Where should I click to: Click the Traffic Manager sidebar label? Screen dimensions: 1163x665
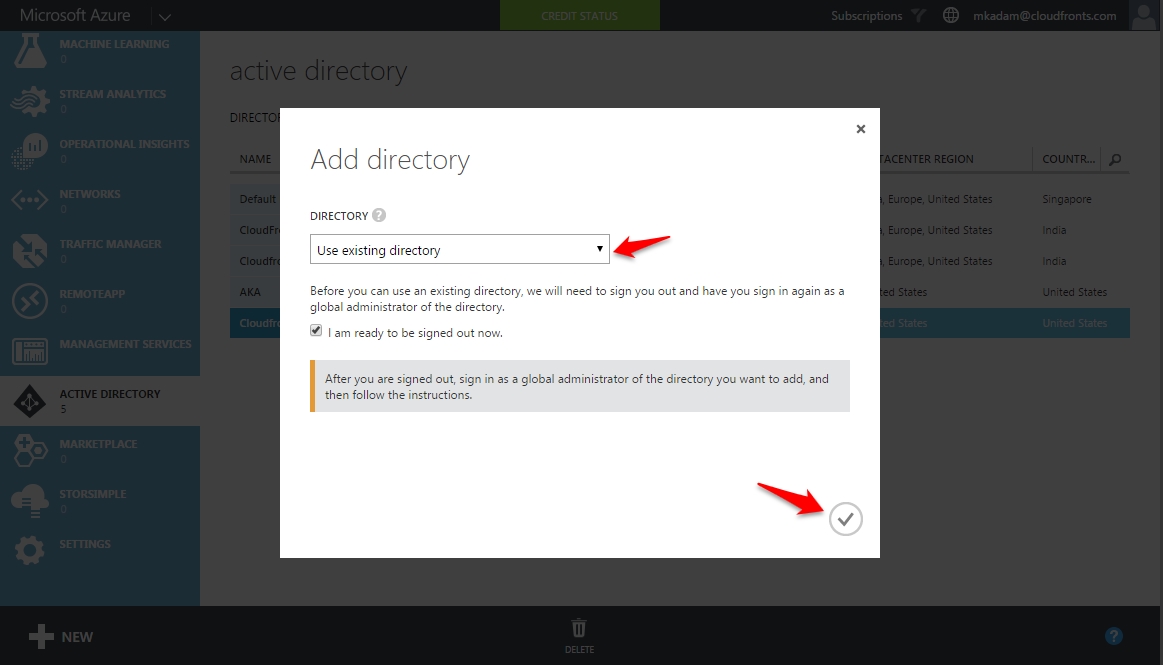pos(111,243)
